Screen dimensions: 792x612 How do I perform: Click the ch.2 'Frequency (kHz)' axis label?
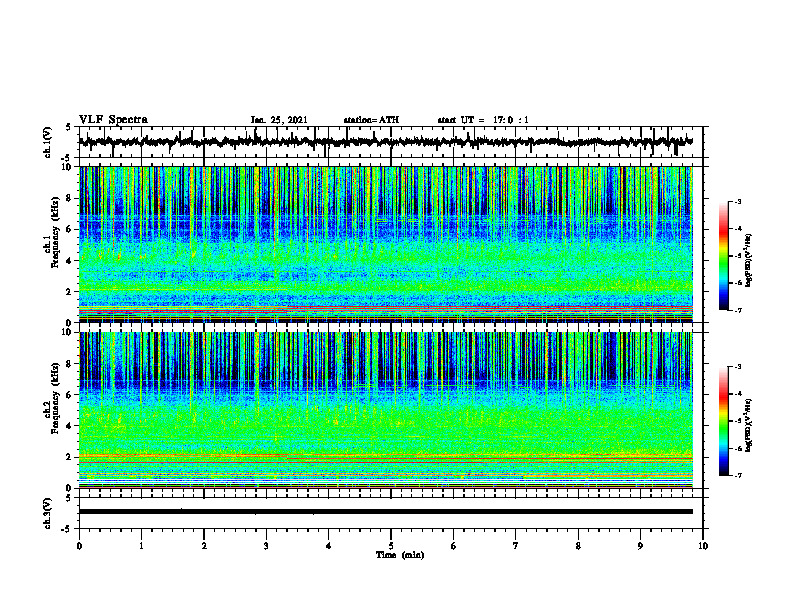pos(55,398)
